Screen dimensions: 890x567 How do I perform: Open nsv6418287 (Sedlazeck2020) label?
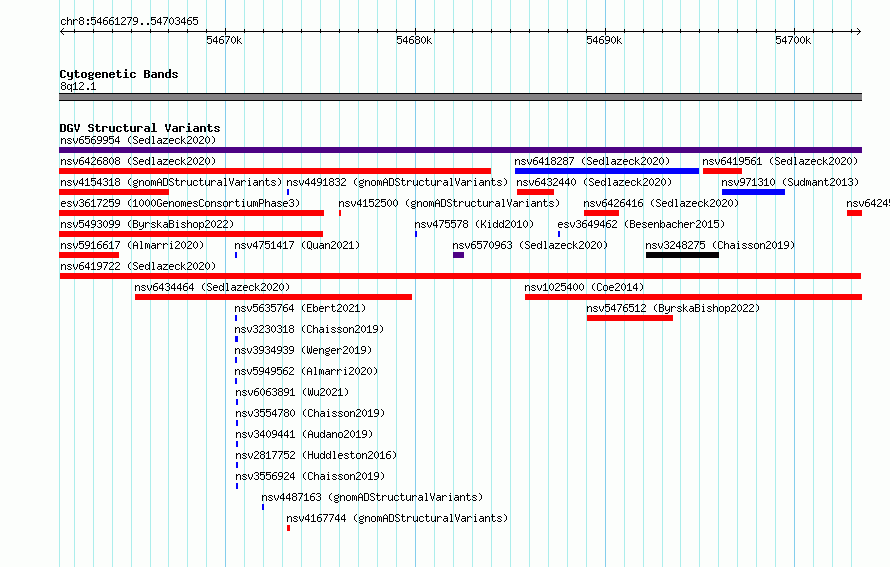592,161
